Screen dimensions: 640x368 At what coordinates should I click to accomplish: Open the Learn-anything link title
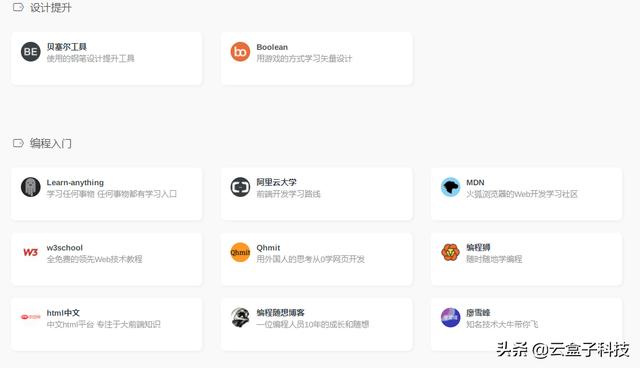coord(75,182)
